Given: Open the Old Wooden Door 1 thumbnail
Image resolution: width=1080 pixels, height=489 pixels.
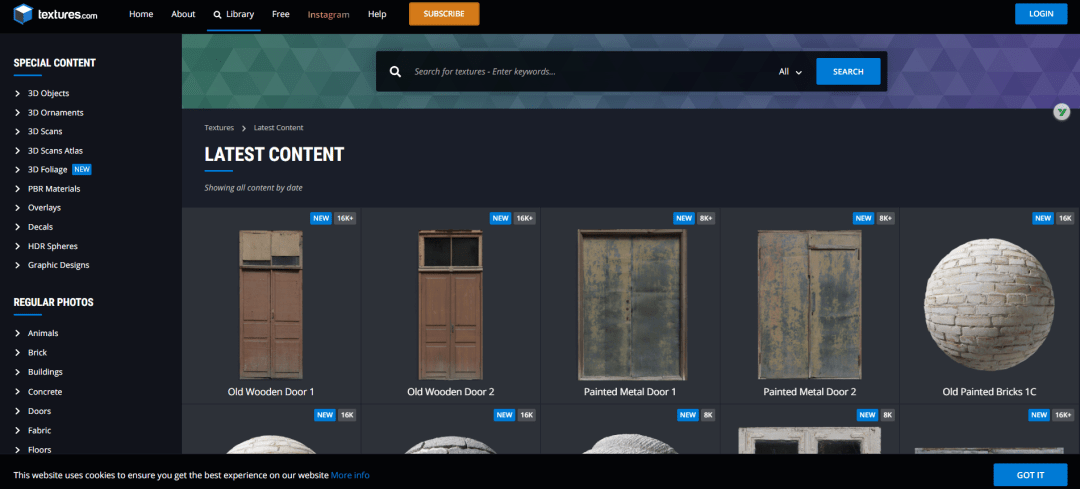Looking at the screenshot, I should 271,304.
